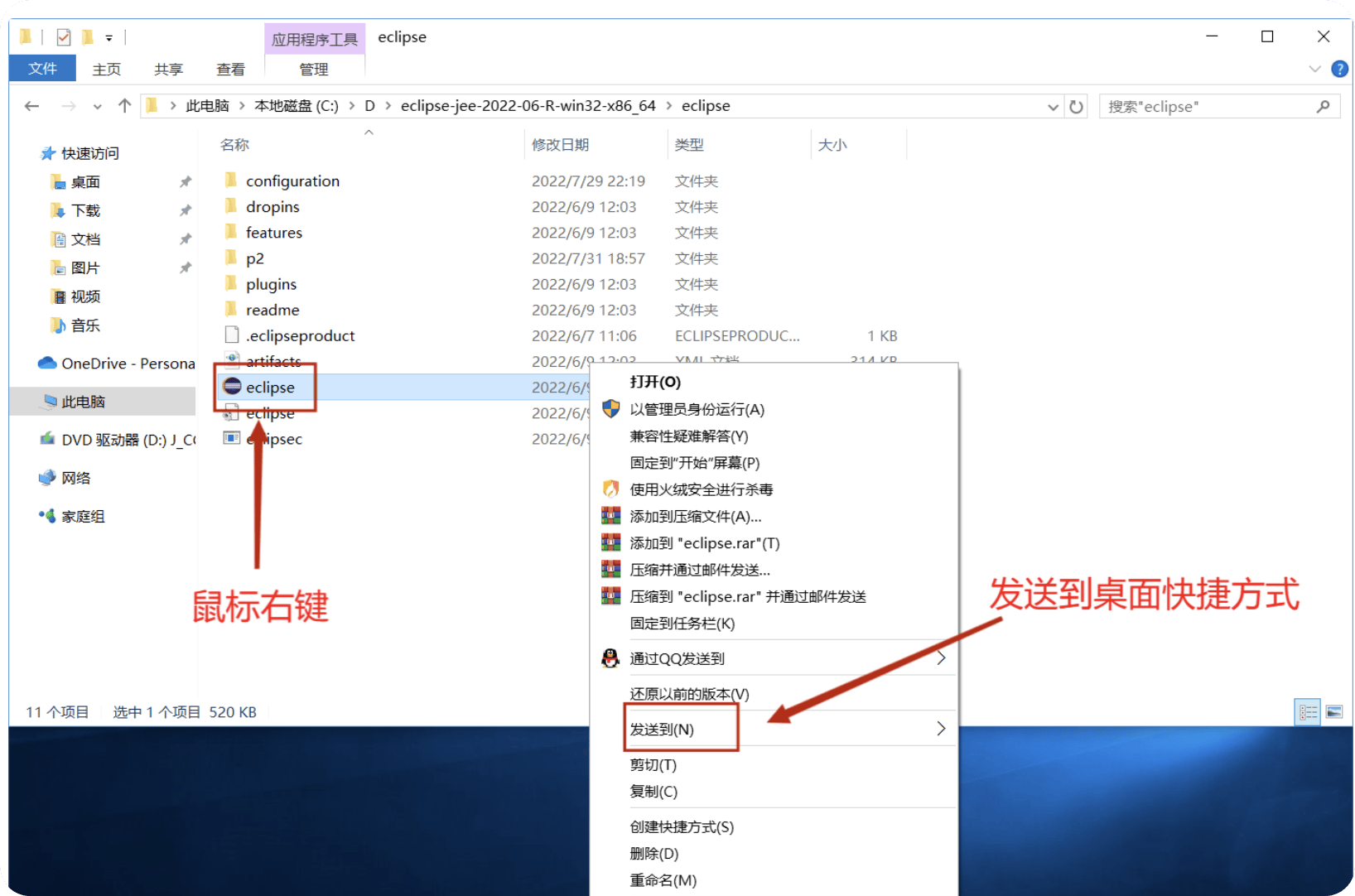Viewport: 1355px width, 896px height.
Task: Select 以管理员身份运行(A) menu entry
Action: [x=774, y=409]
